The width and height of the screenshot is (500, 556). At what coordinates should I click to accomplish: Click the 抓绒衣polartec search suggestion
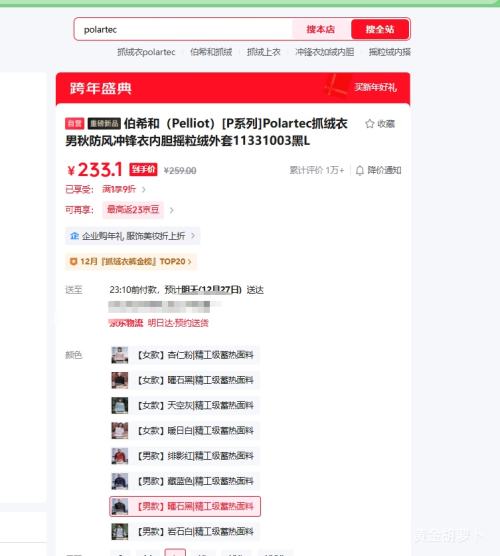point(146,52)
